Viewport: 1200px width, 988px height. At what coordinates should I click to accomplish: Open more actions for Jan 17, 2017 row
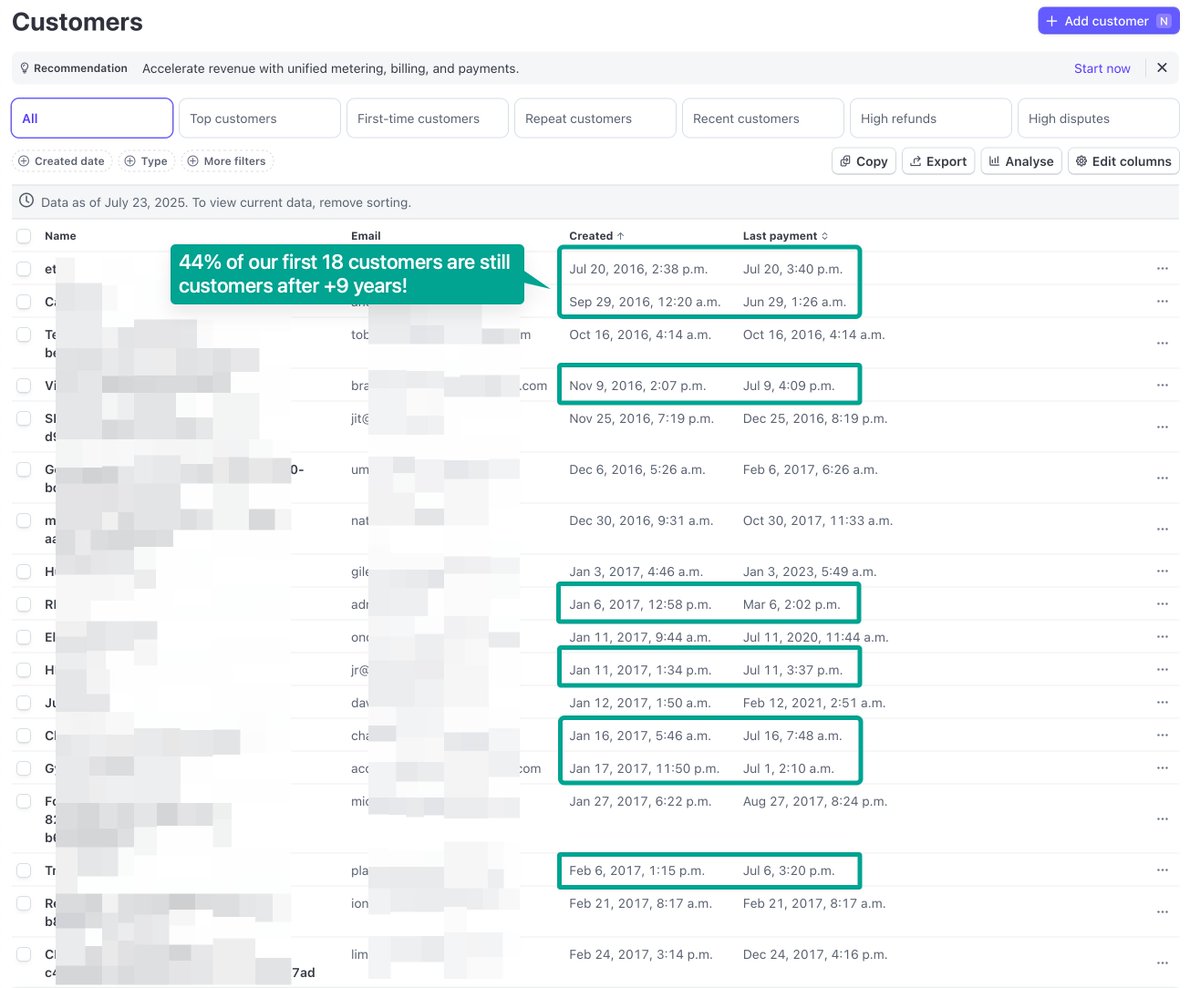[x=1162, y=768]
